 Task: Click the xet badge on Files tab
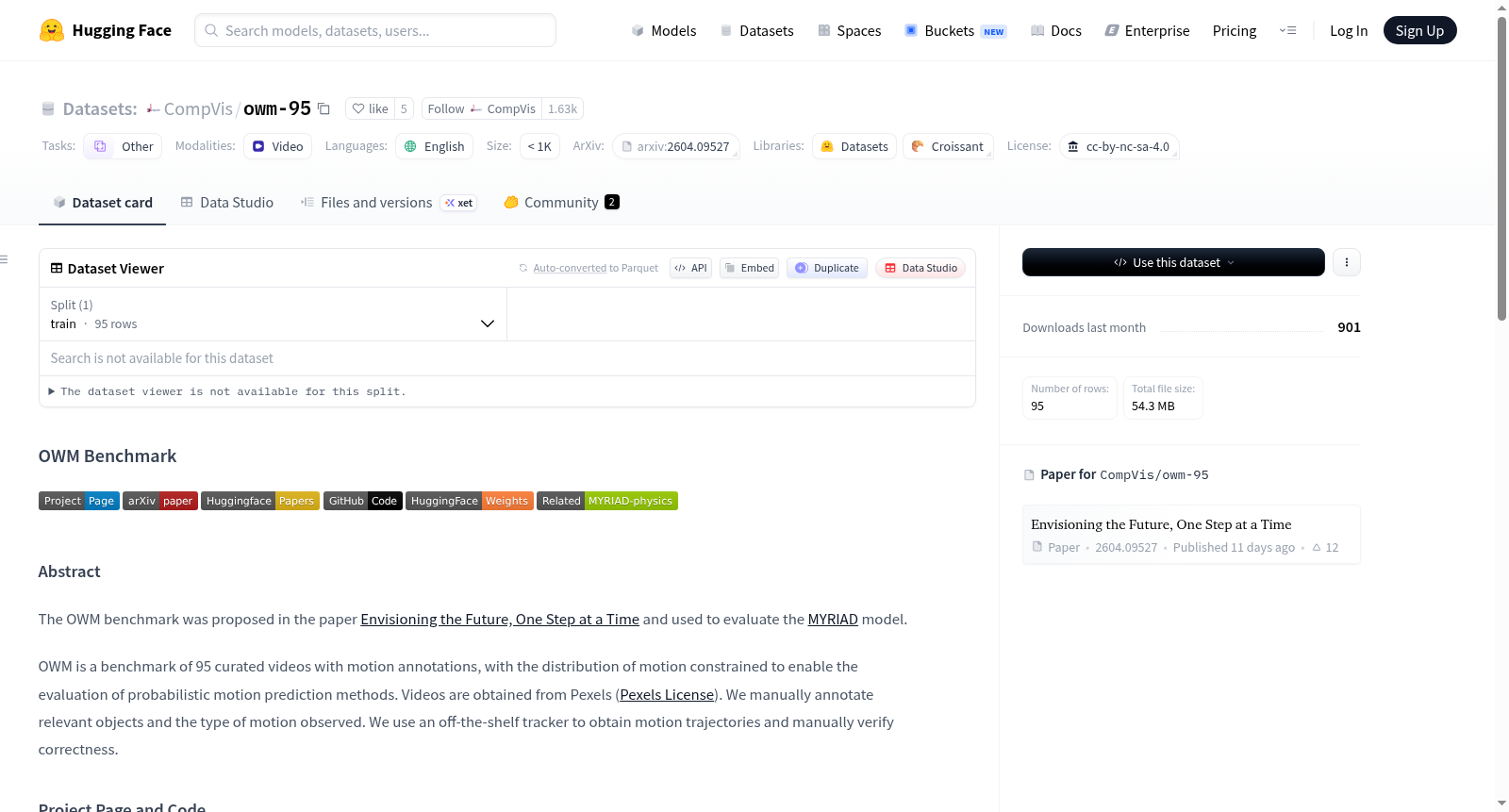pyautogui.click(x=458, y=203)
